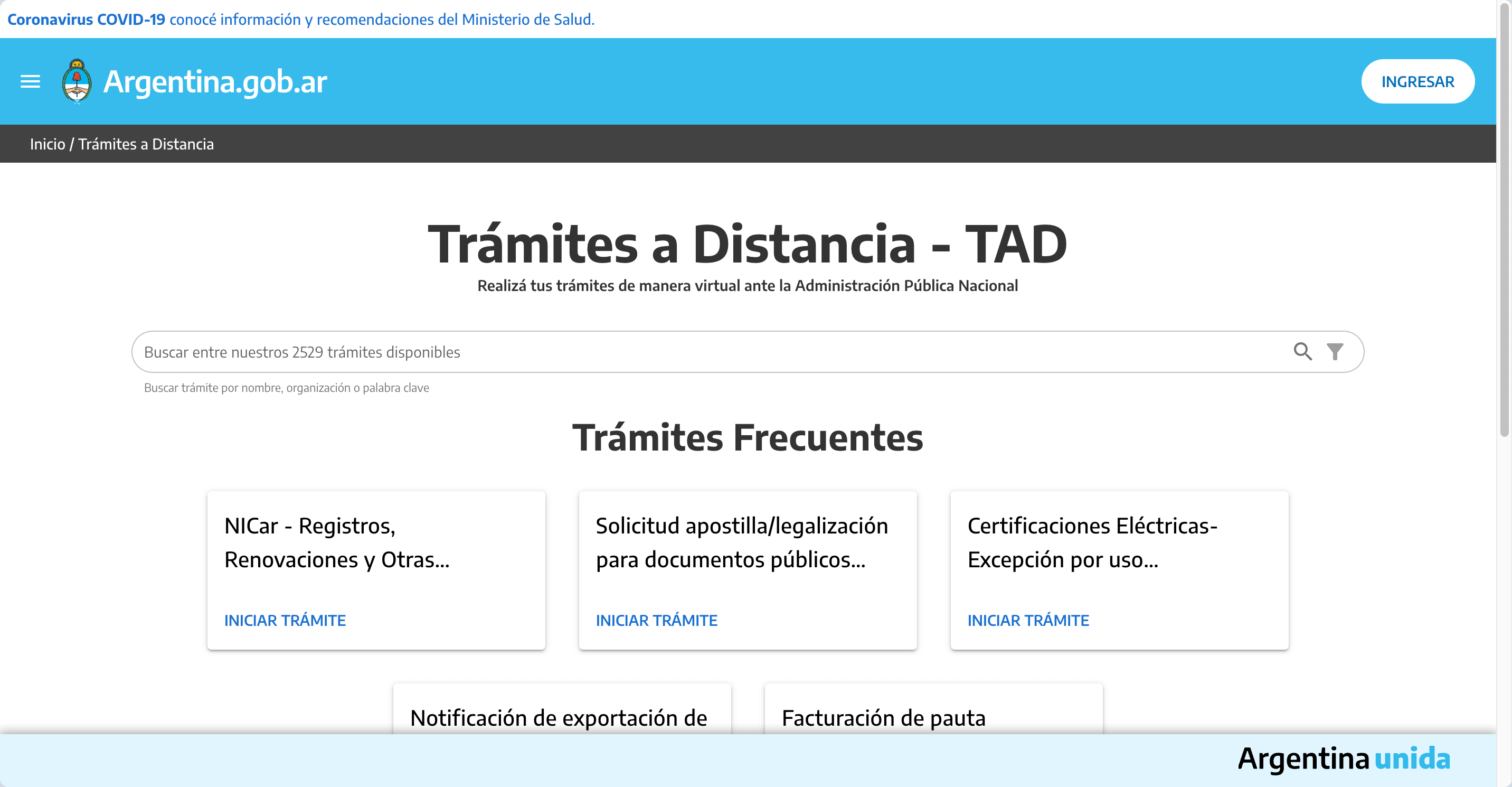
Task: Click the magnifying glass search icon
Action: pyautogui.click(x=1302, y=351)
